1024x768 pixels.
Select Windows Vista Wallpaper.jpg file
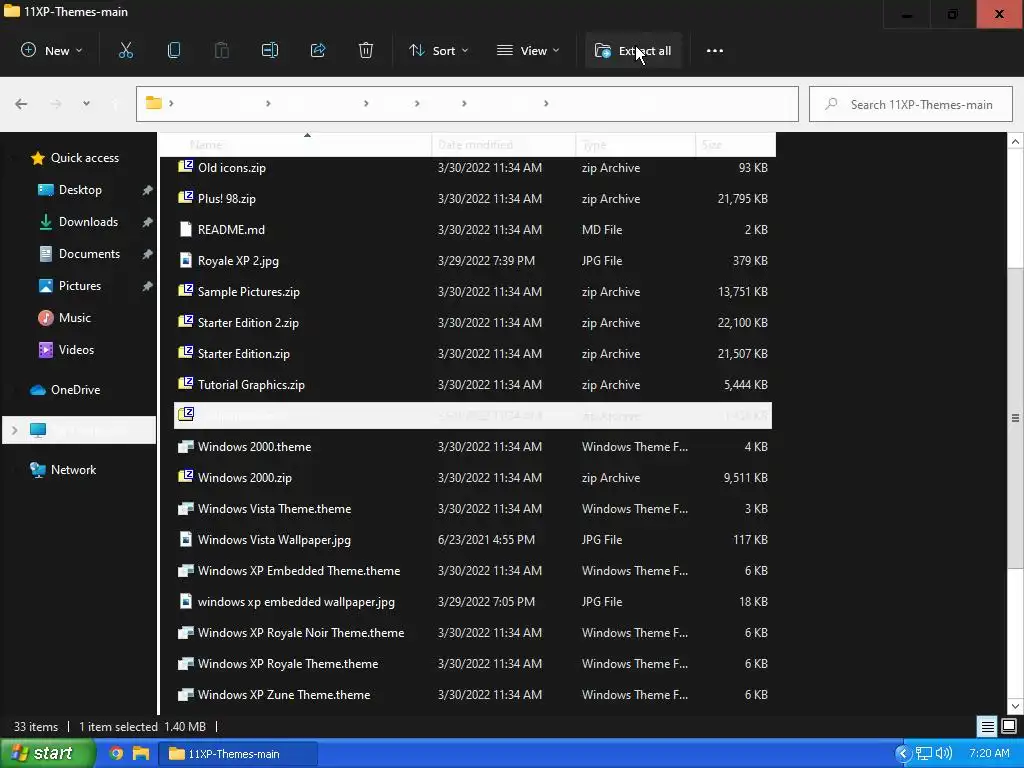point(473,540)
